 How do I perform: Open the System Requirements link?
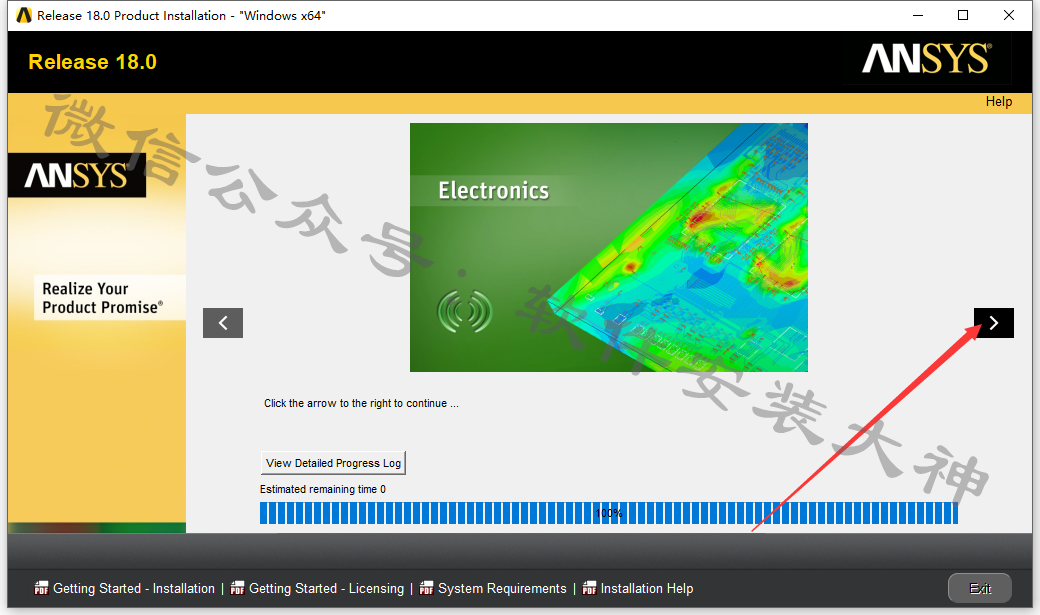tap(502, 588)
